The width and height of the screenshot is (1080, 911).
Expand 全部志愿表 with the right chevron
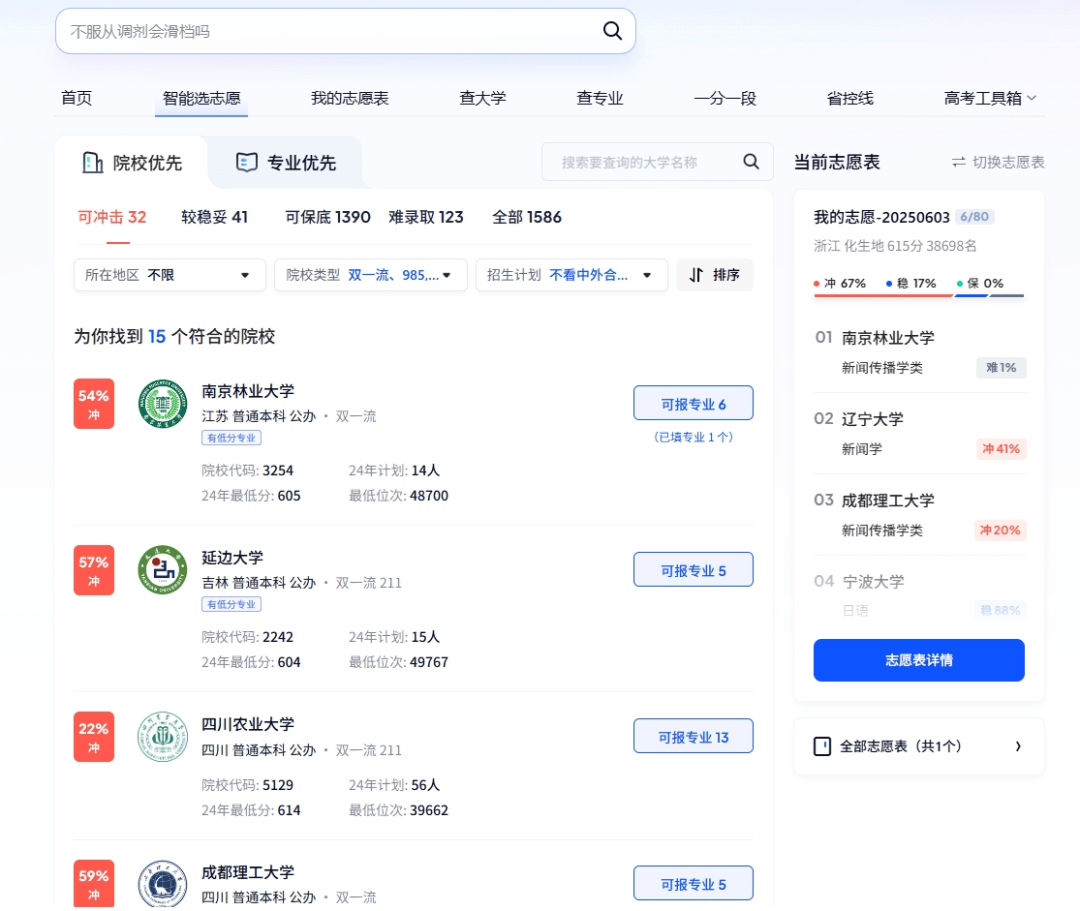(1018, 746)
